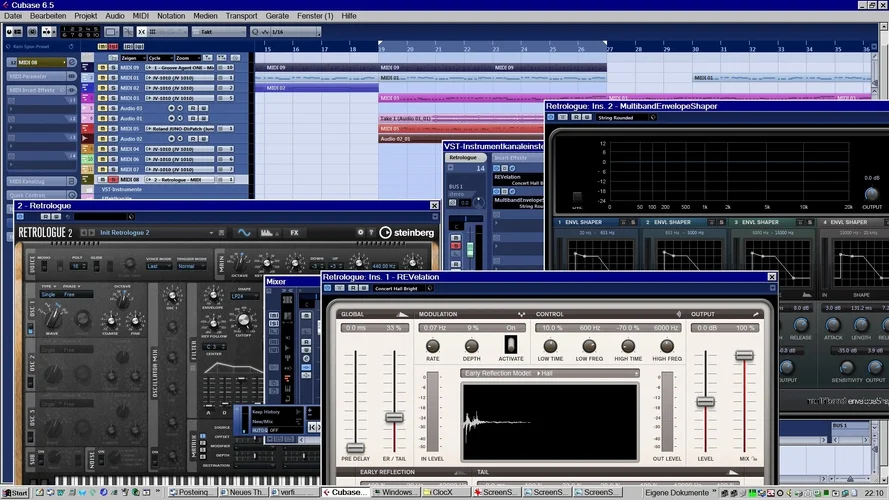Viewport: 889px width, 500px height.
Task: Open the Geräte menu
Action: [277, 16]
